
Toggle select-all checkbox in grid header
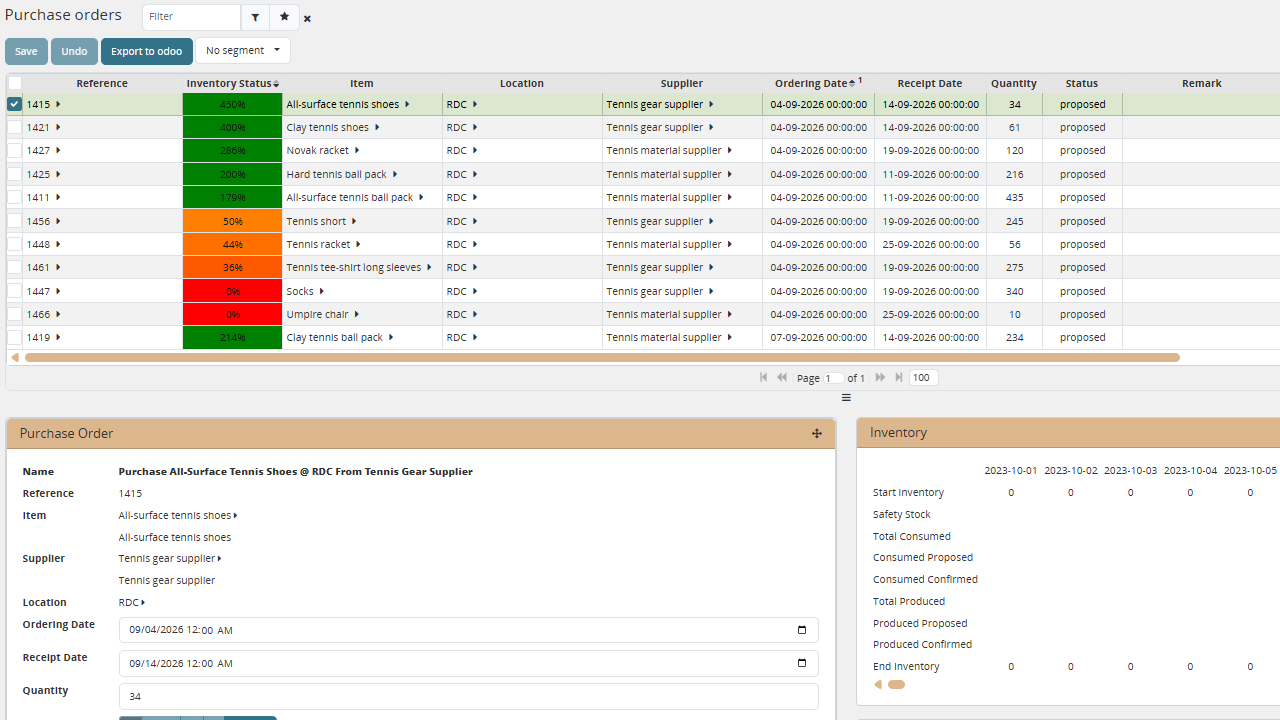pyautogui.click(x=15, y=83)
